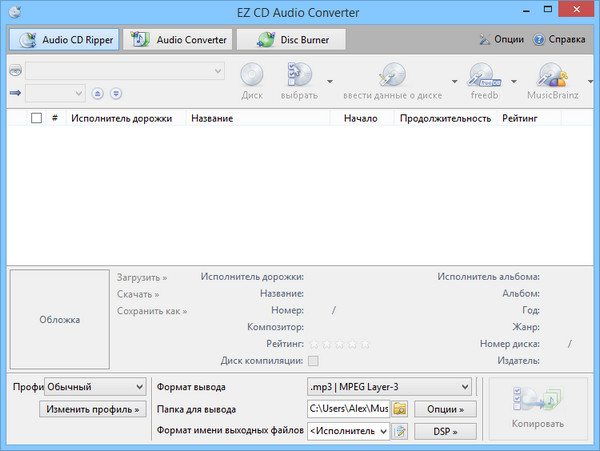Screen dimensions: 600x451
Task: Click the 'выбрать' select tracks icon
Action: click(301, 75)
